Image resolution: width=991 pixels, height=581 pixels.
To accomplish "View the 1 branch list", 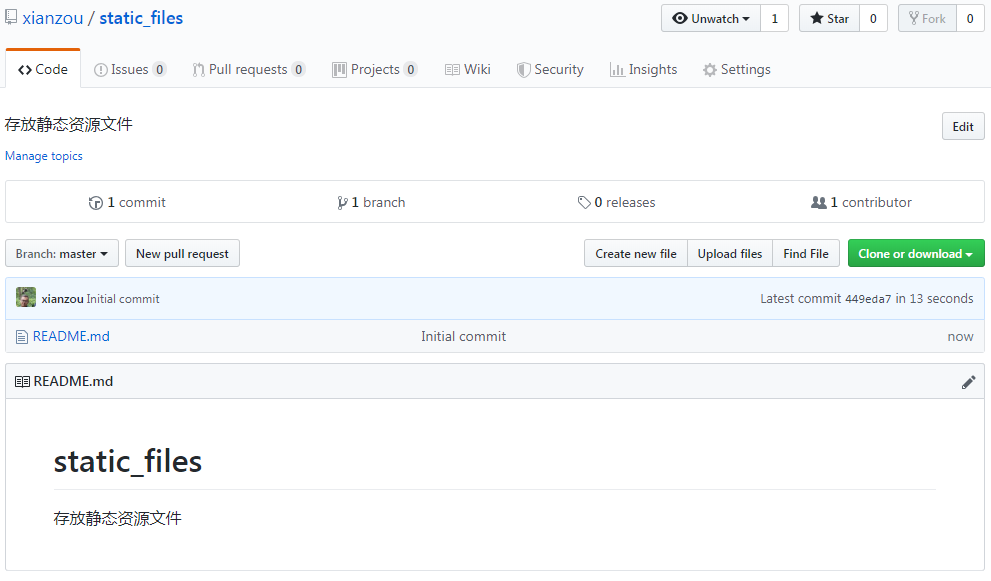I will click(371, 202).
